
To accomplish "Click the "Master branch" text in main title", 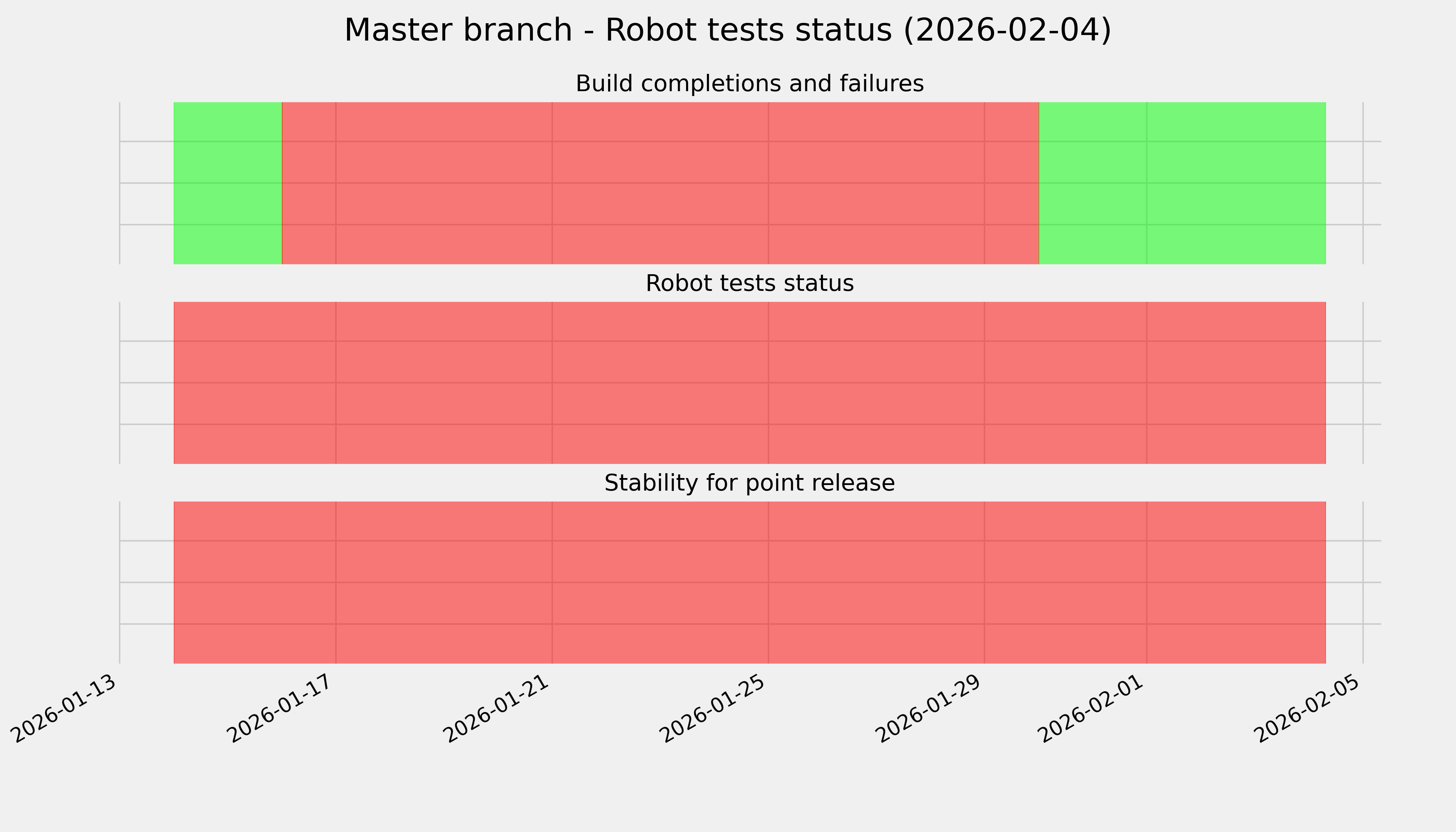I will (x=458, y=30).
